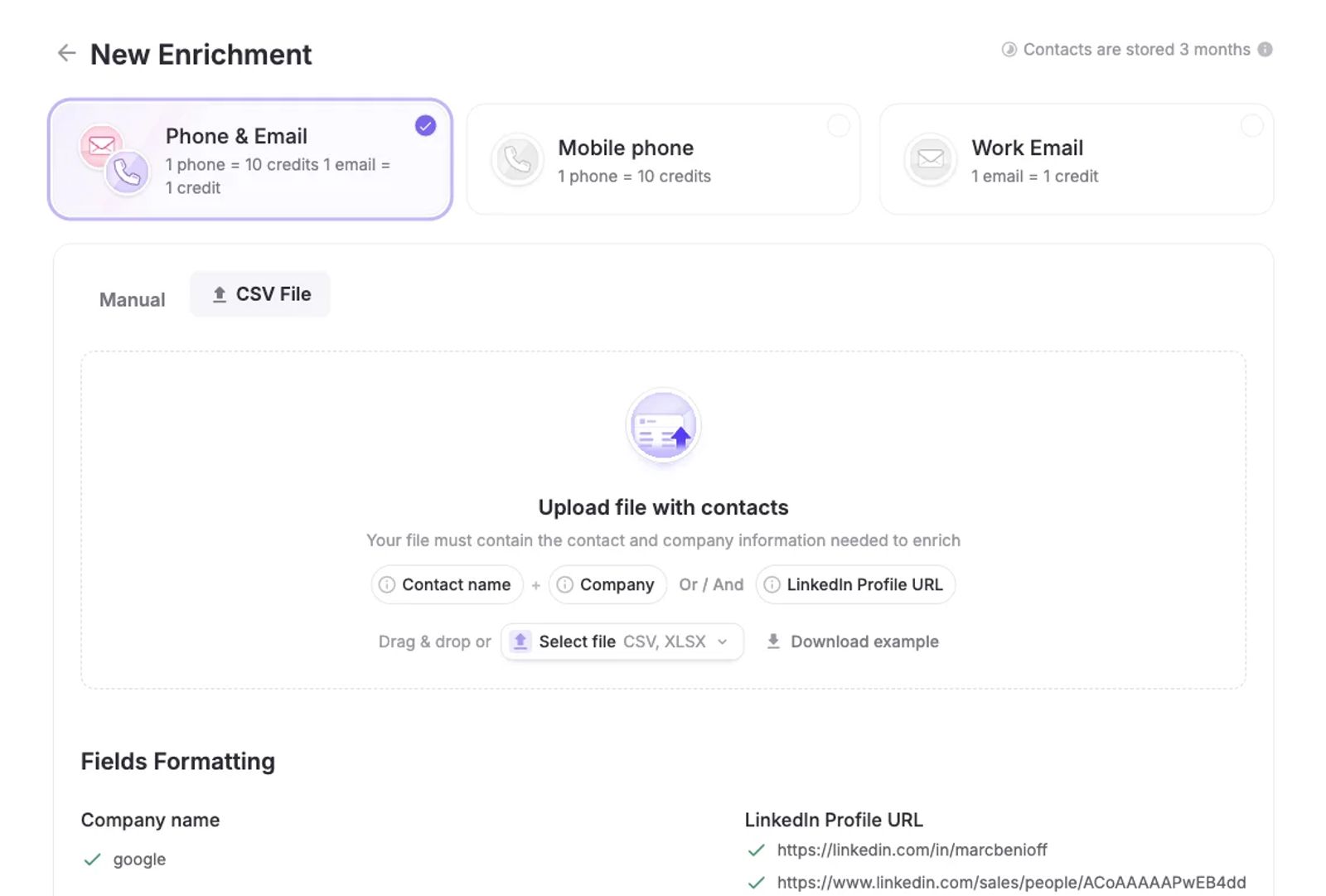This screenshot has height=896, width=1326.
Task: Click the 'Upload file with contacts' heading
Action: [x=663, y=507]
